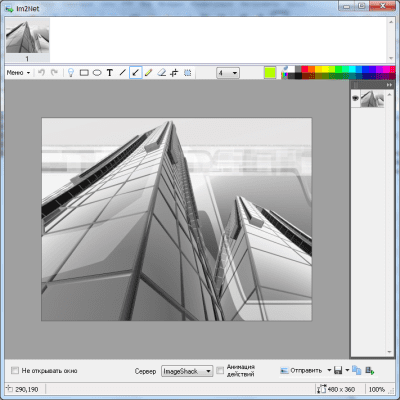Image resolution: width=400 pixels, height=400 pixels.
Task: Select the light bulb highlight tool
Action: click(71, 73)
